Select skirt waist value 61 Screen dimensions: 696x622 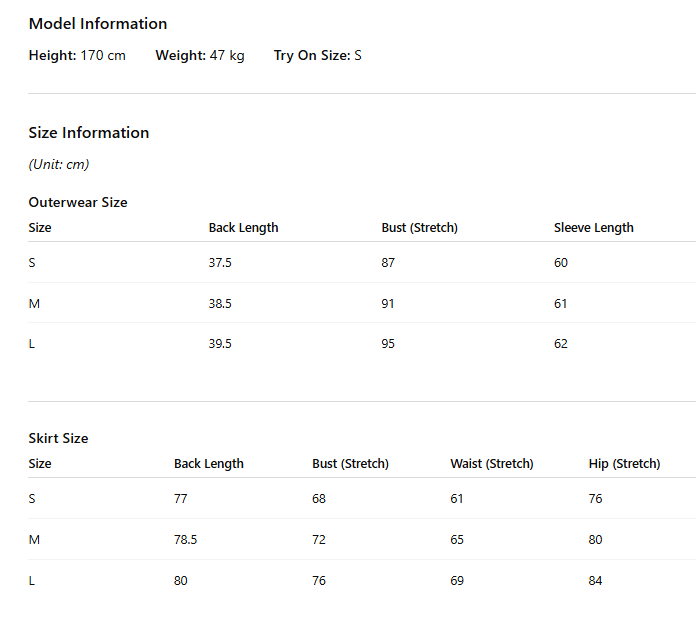(456, 499)
